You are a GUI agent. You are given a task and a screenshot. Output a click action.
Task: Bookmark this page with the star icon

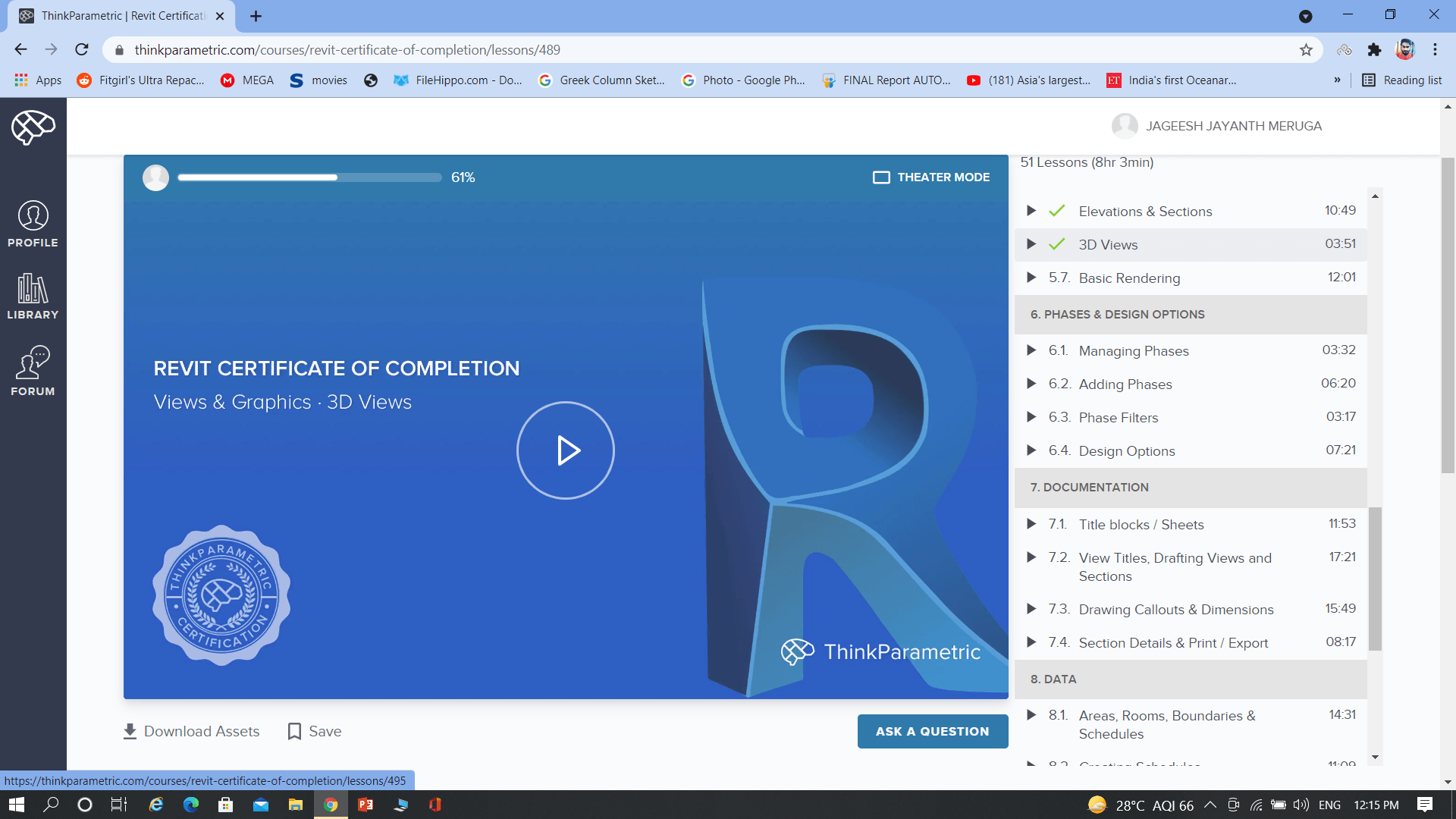point(1306,50)
